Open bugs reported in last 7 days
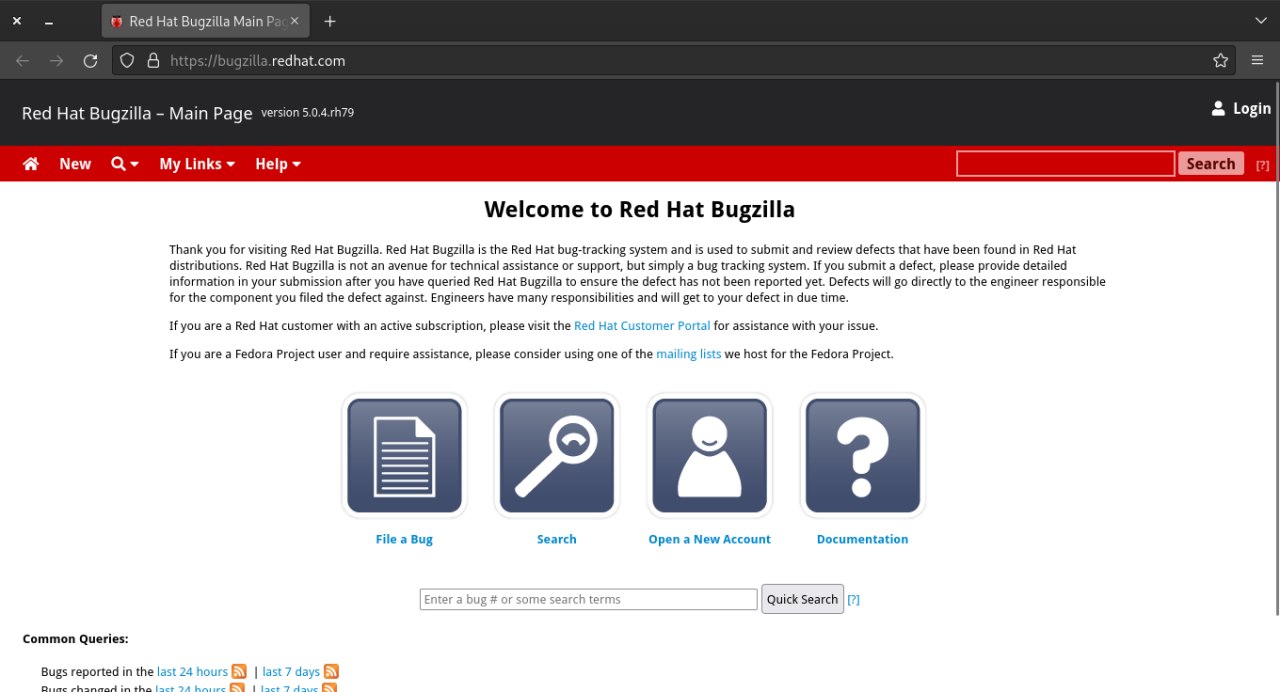 (291, 672)
